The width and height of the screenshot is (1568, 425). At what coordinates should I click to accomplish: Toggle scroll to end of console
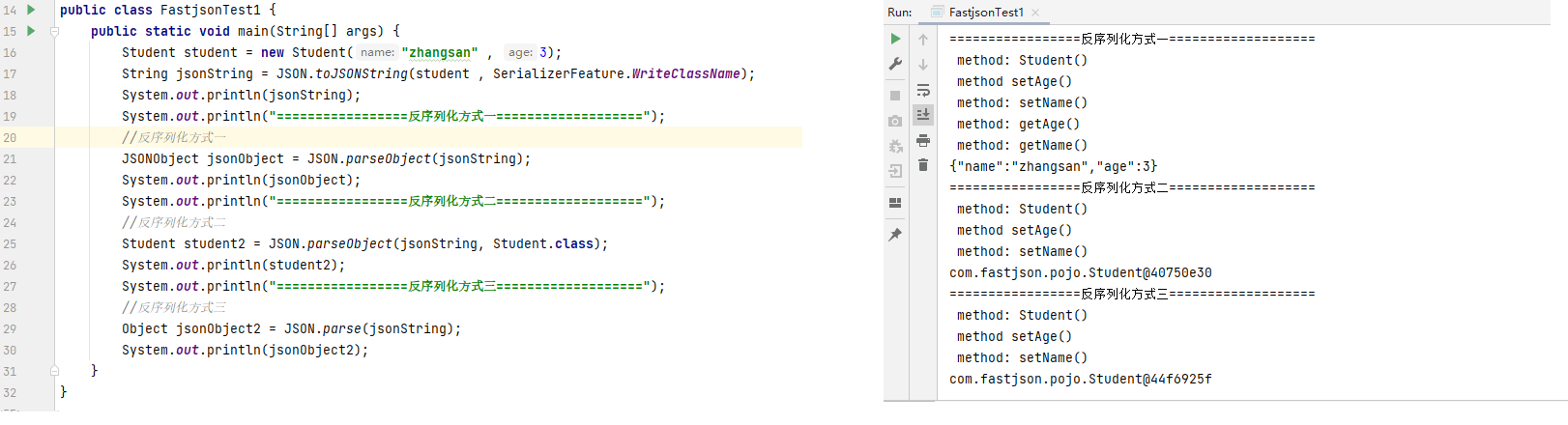pyautogui.click(x=923, y=115)
